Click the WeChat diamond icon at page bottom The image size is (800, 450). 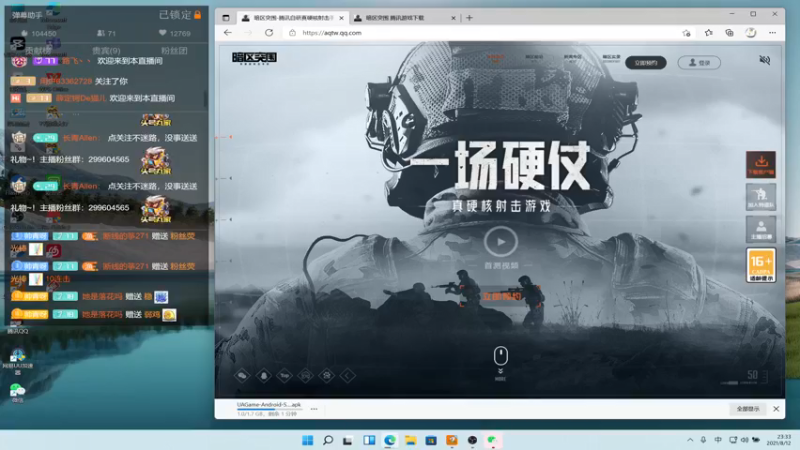pos(242,376)
